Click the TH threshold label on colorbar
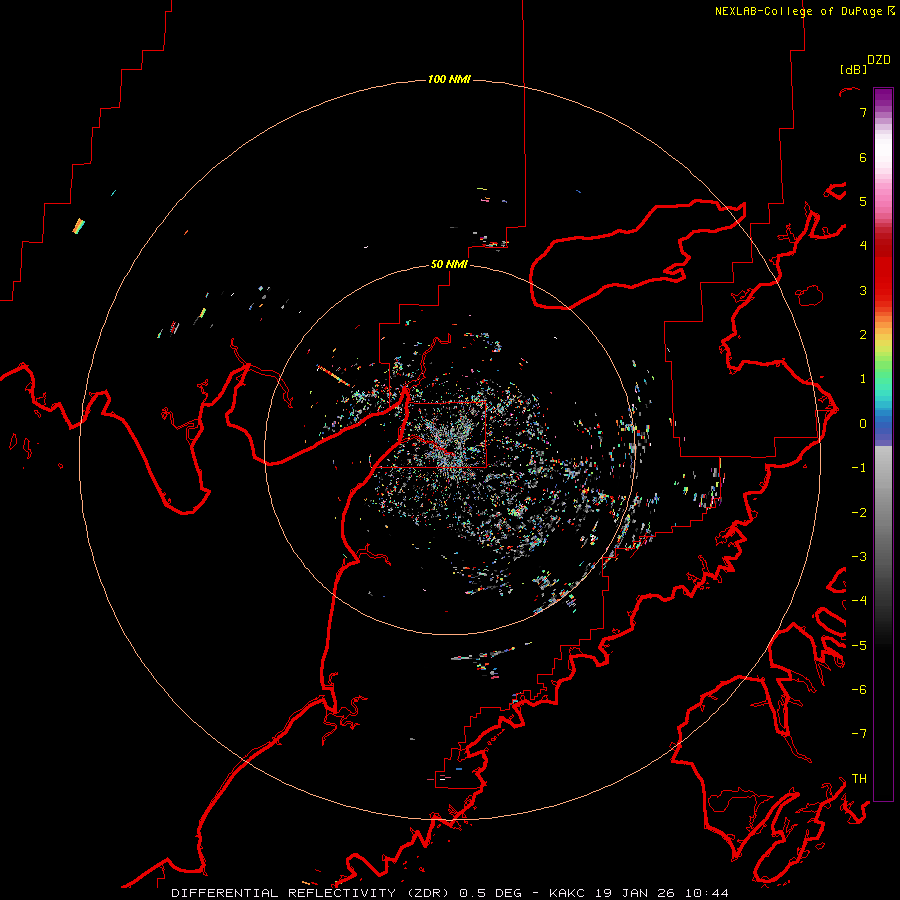 tap(859, 779)
